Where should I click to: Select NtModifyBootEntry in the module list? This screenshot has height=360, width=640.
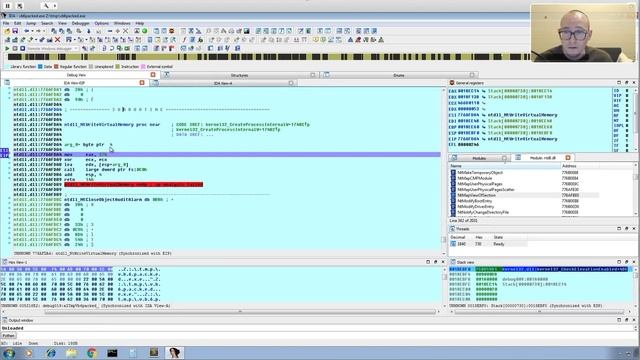tap(524, 201)
